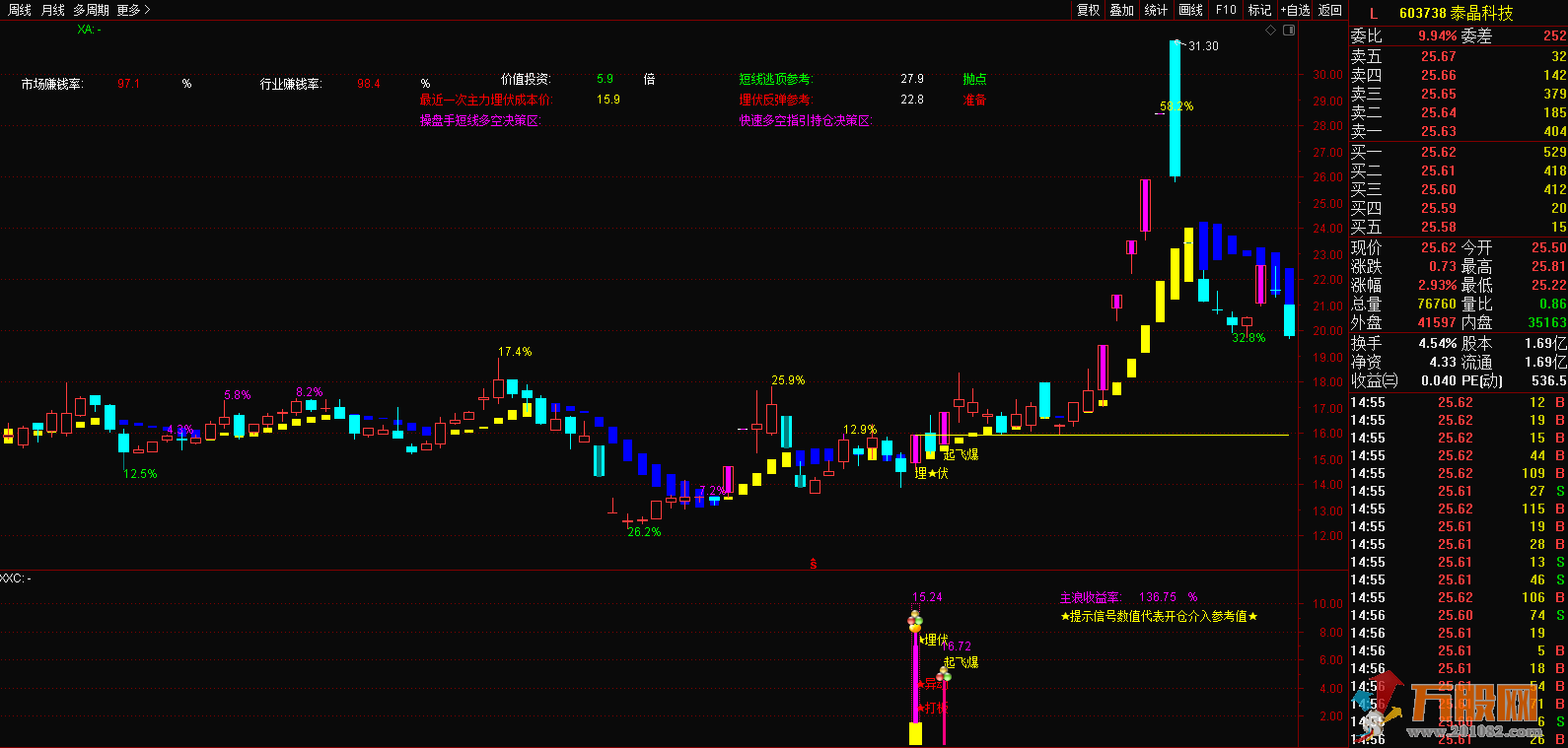Screen dimensions: 1568x748
Task: Switch to 周线 weekly chart period
Action: [x=20, y=10]
